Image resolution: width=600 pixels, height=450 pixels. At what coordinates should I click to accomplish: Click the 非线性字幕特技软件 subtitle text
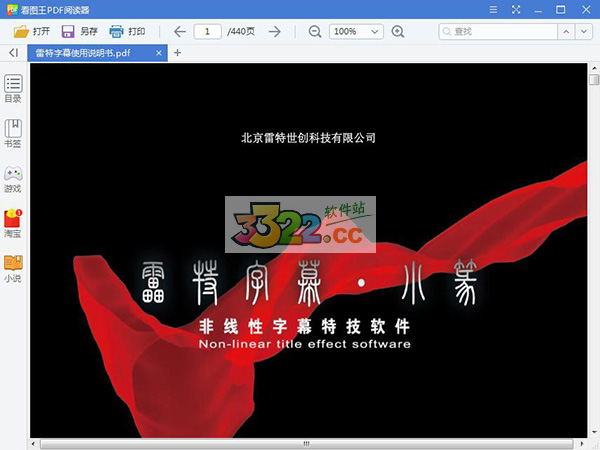point(305,326)
